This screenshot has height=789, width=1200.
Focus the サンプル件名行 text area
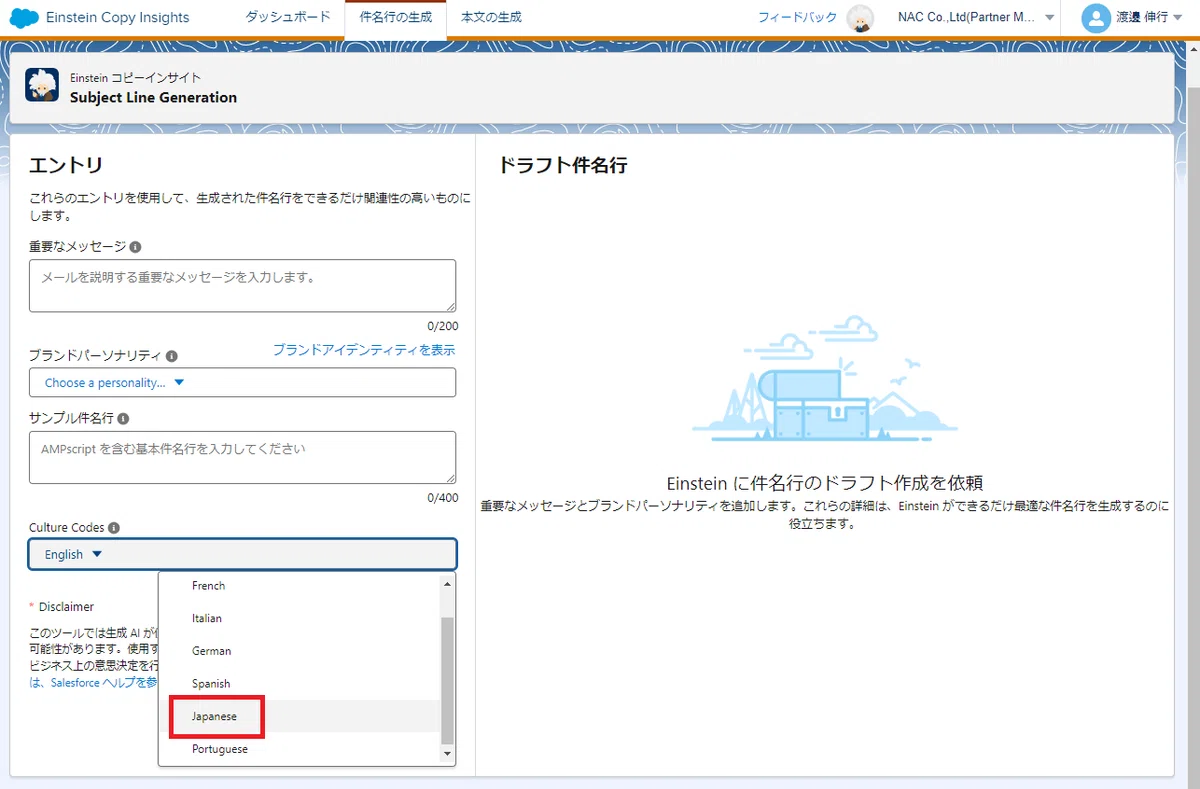pyautogui.click(x=242, y=458)
